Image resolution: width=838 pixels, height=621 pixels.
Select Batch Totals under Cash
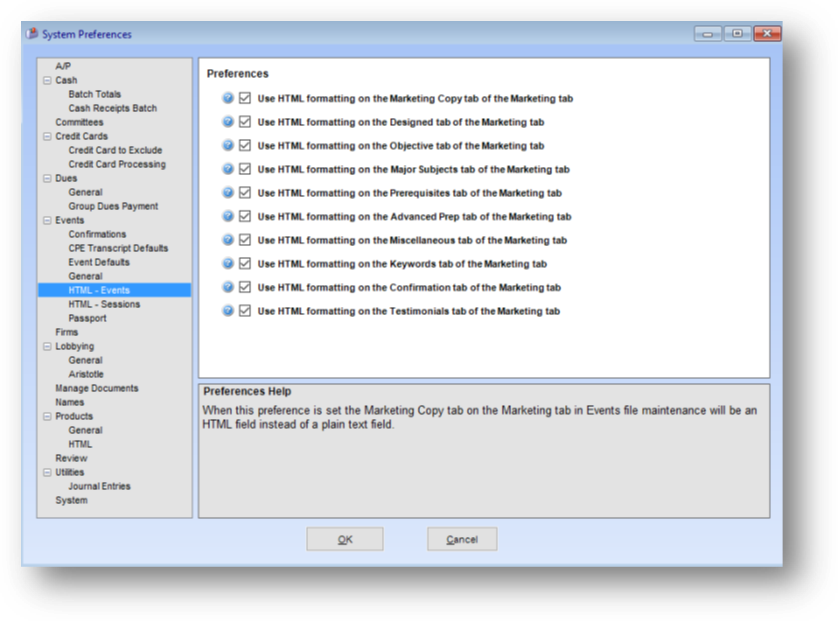click(95, 94)
